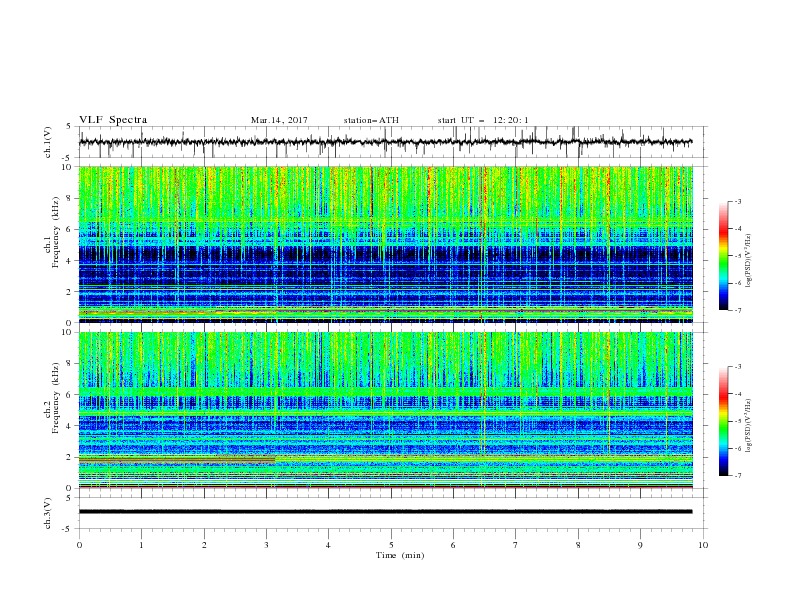Click the time axis tick label '0'
Screen dimensions: 792x612
coord(79,545)
